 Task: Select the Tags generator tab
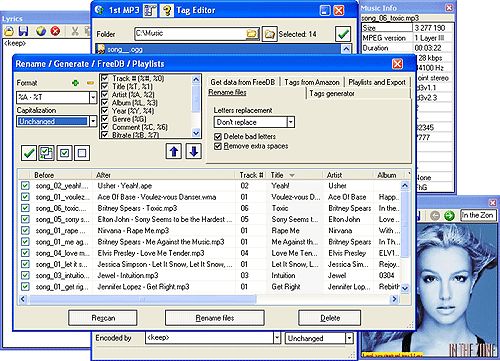[x=332, y=94]
